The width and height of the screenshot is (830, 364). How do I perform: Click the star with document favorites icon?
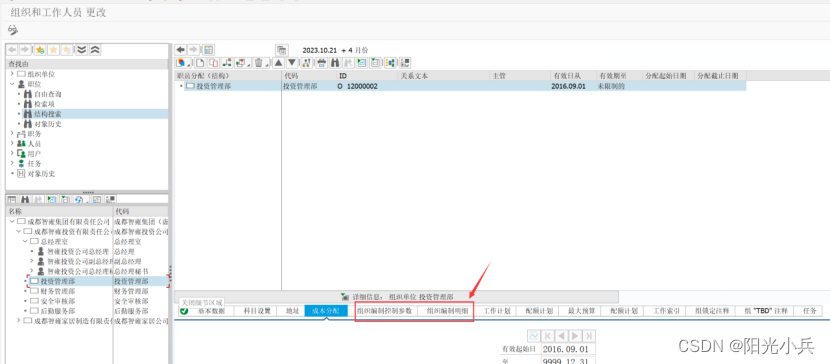[67, 50]
